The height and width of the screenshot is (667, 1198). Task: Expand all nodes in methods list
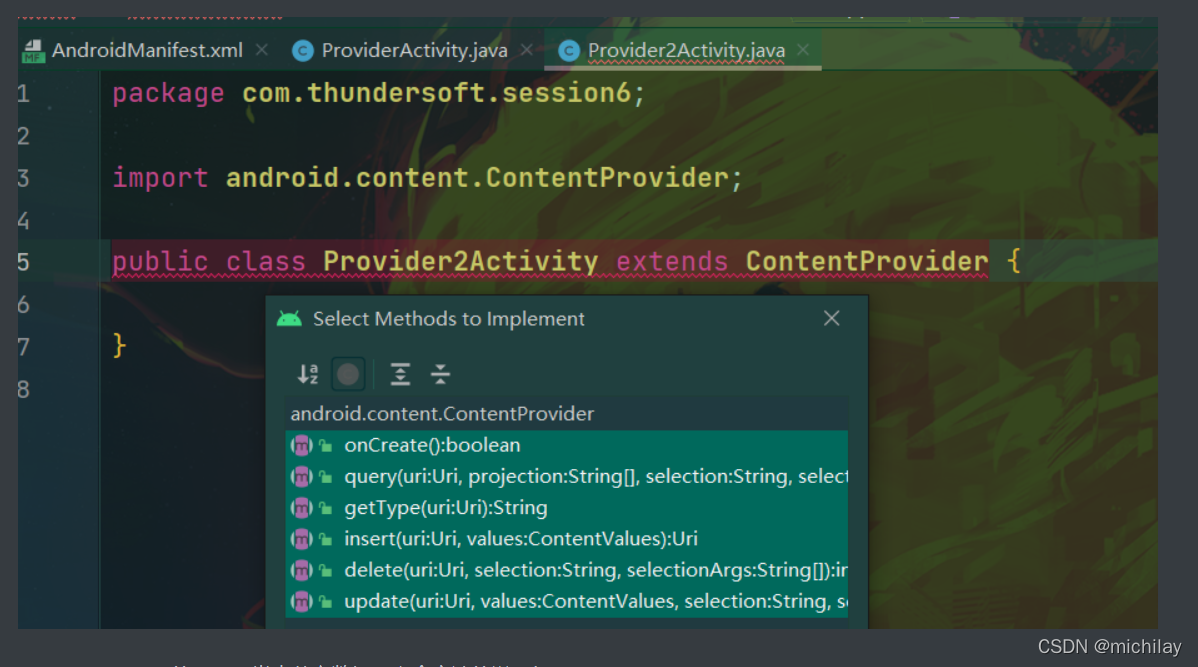(x=400, y=374)
